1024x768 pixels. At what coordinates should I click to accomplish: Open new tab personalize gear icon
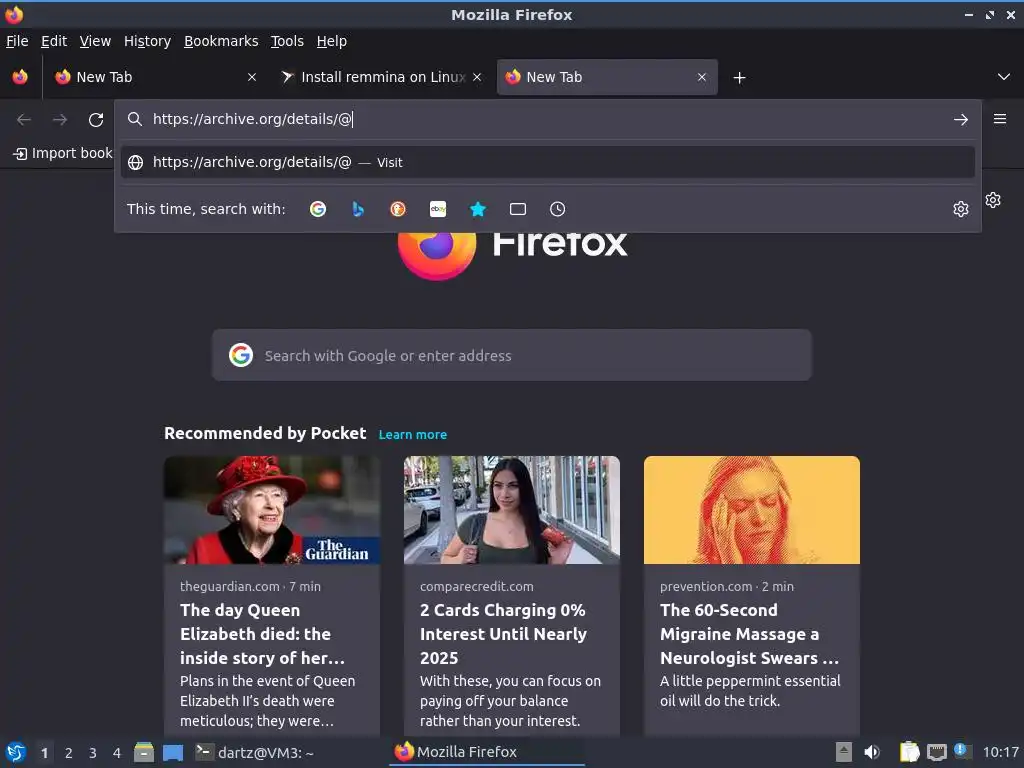(x=993, y=200)
